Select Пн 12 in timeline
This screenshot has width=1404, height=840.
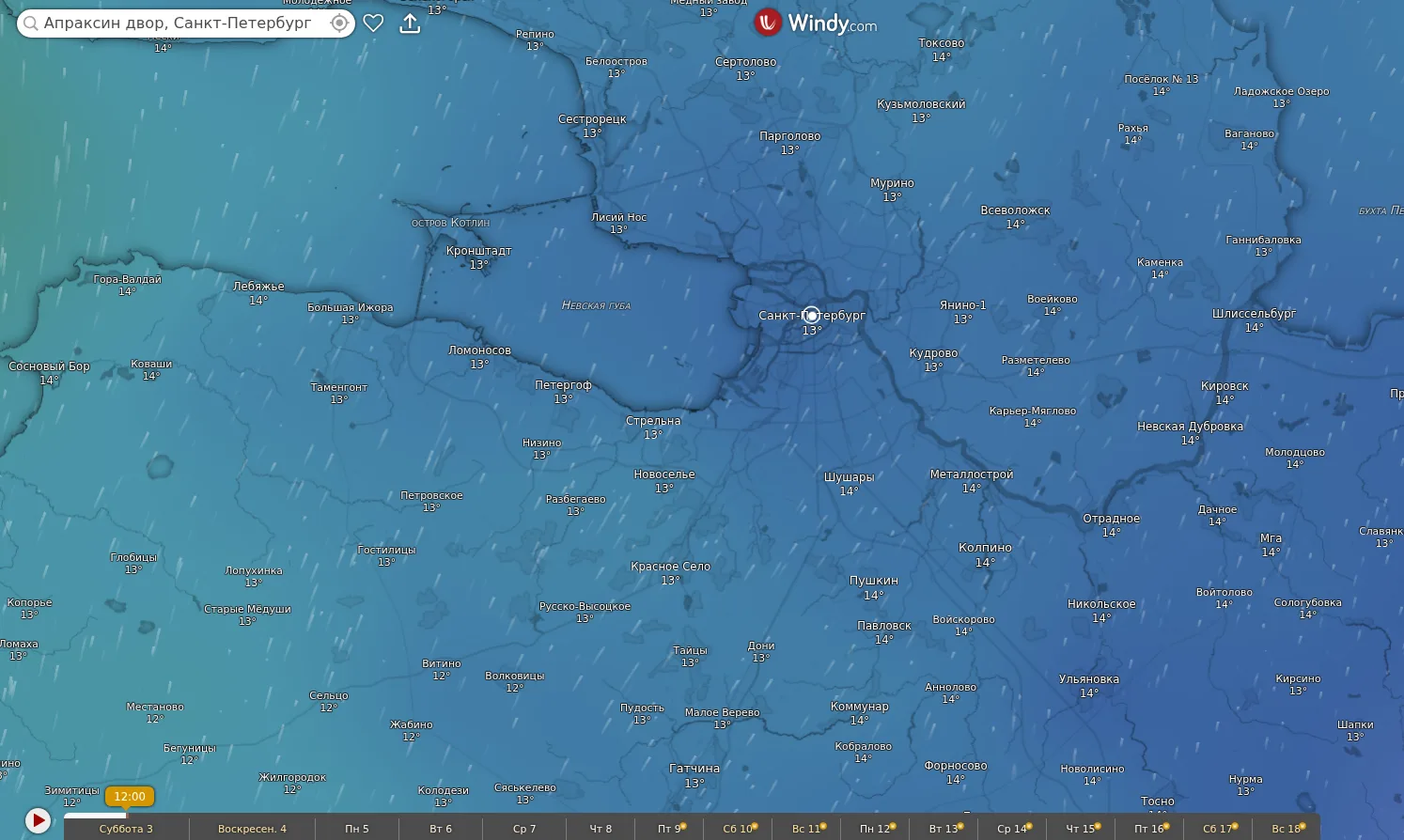click(875, 829)
